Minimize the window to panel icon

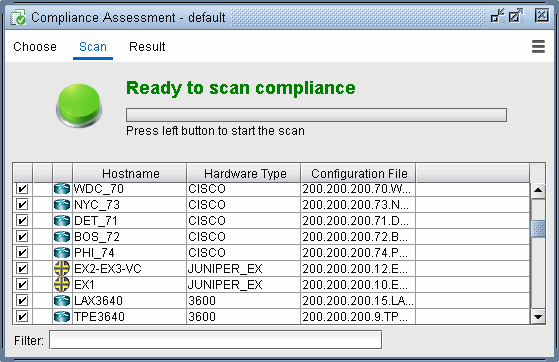coord(497,16)
